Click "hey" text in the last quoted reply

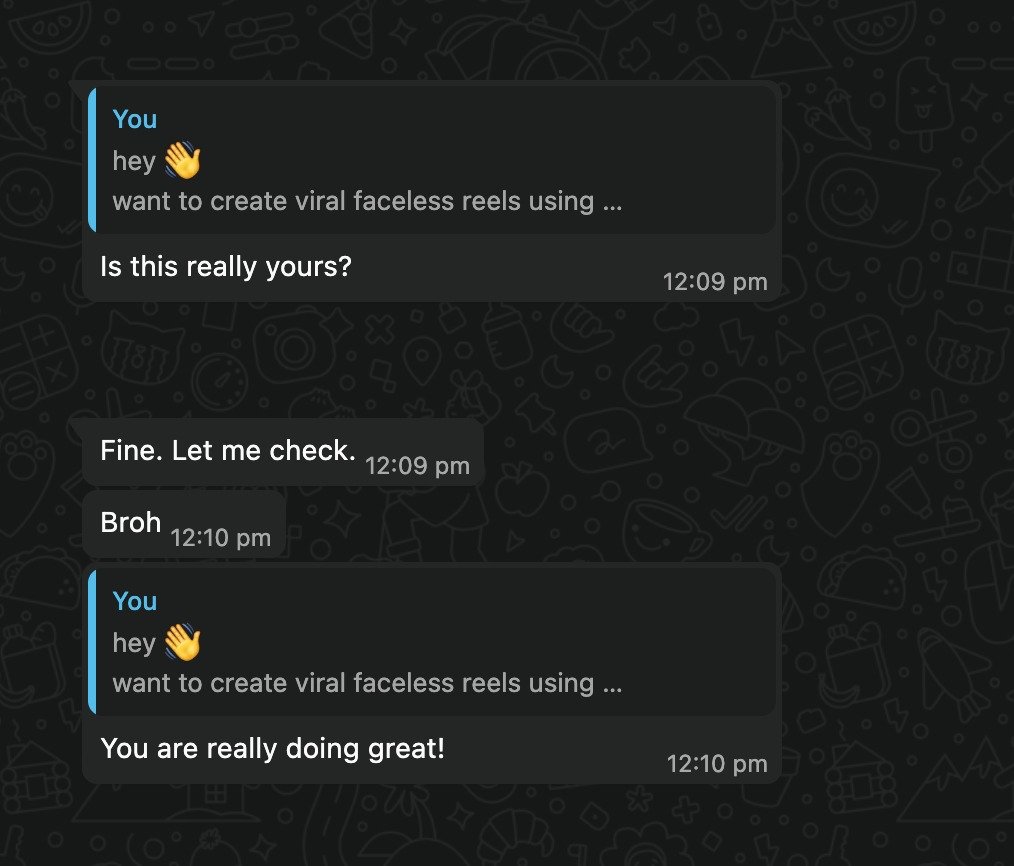(134, 643)
